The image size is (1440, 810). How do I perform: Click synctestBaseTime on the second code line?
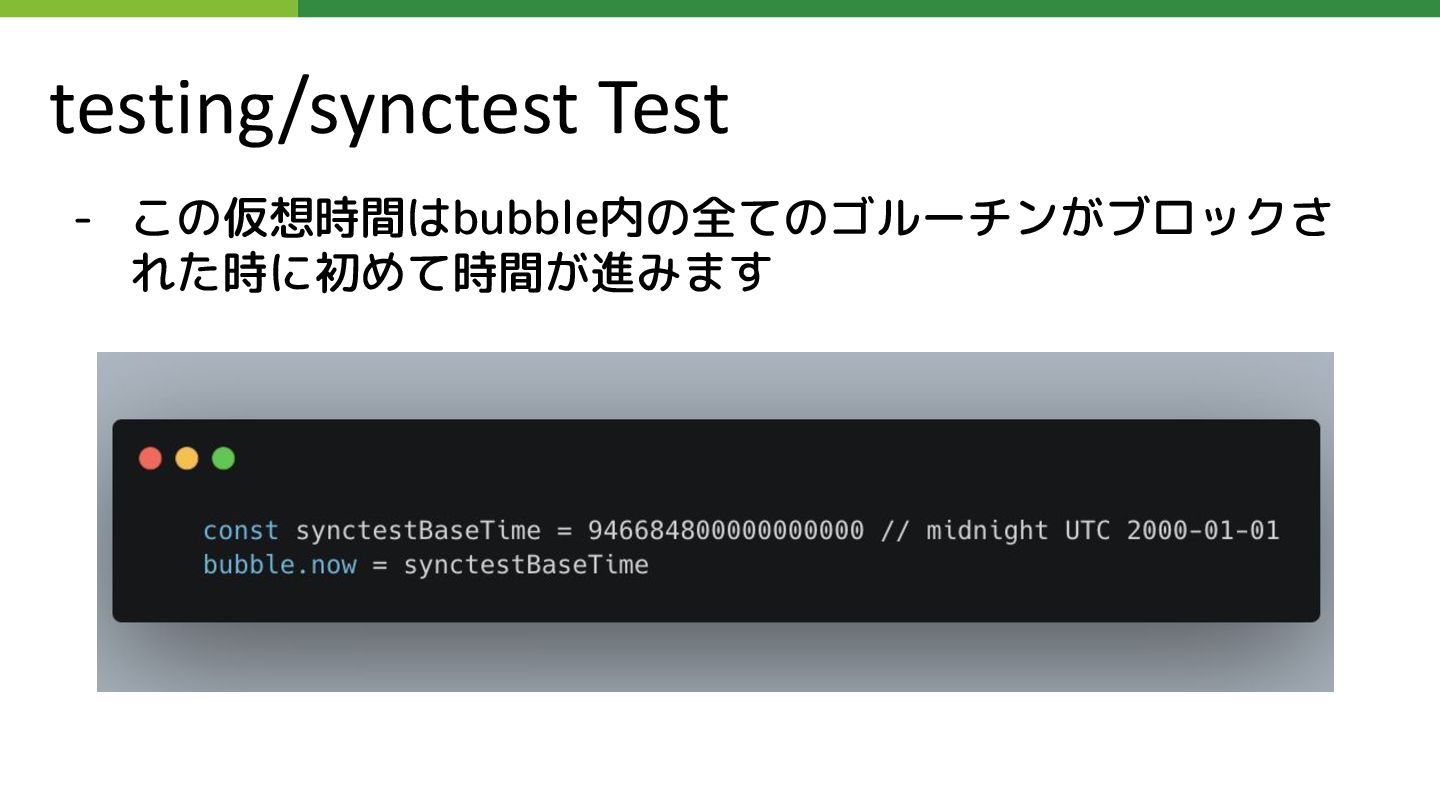point(526,565)
